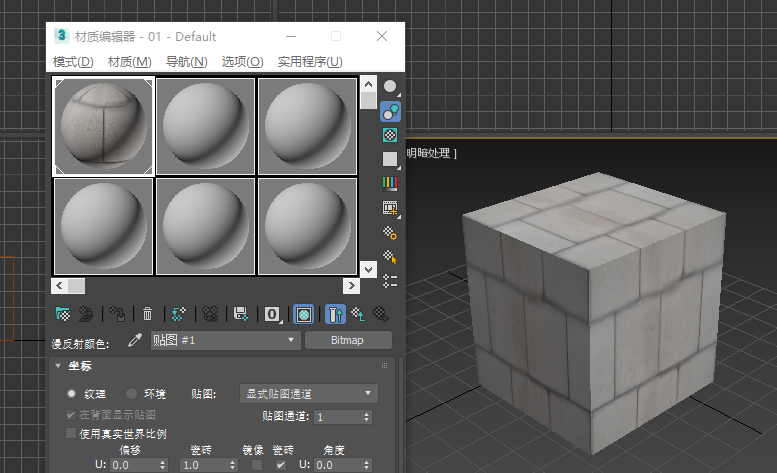777x473 pixels.
Task: Select the 环境 radio button
Action: (133, 393)
